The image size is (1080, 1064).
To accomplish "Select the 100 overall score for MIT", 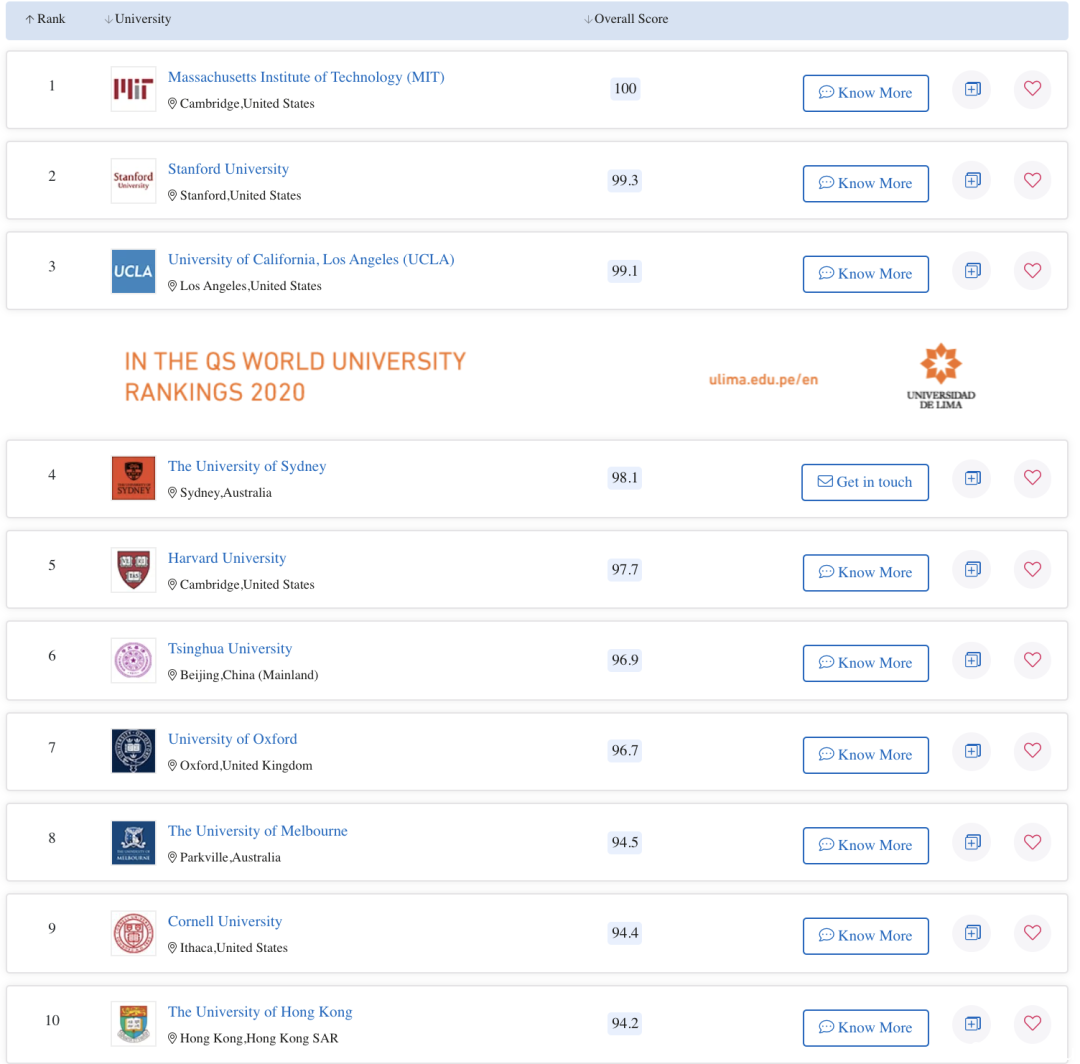I will [x=625, y=89].
